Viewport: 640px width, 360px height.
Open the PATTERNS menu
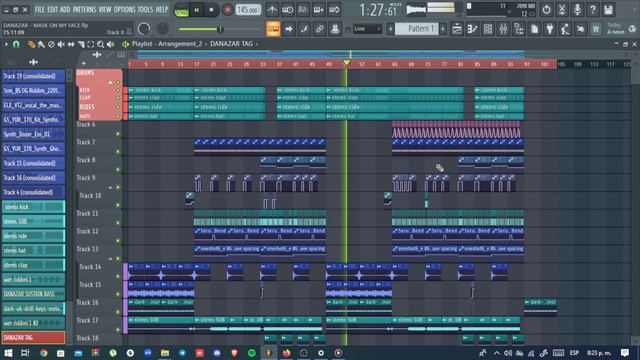[84, 9]
